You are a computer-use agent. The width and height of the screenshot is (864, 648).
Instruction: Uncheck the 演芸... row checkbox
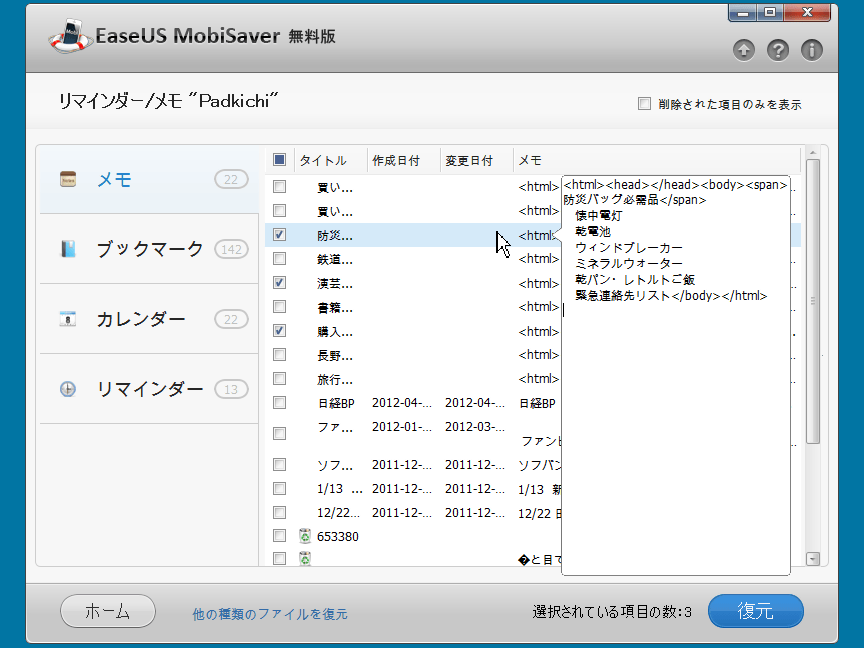279,283
